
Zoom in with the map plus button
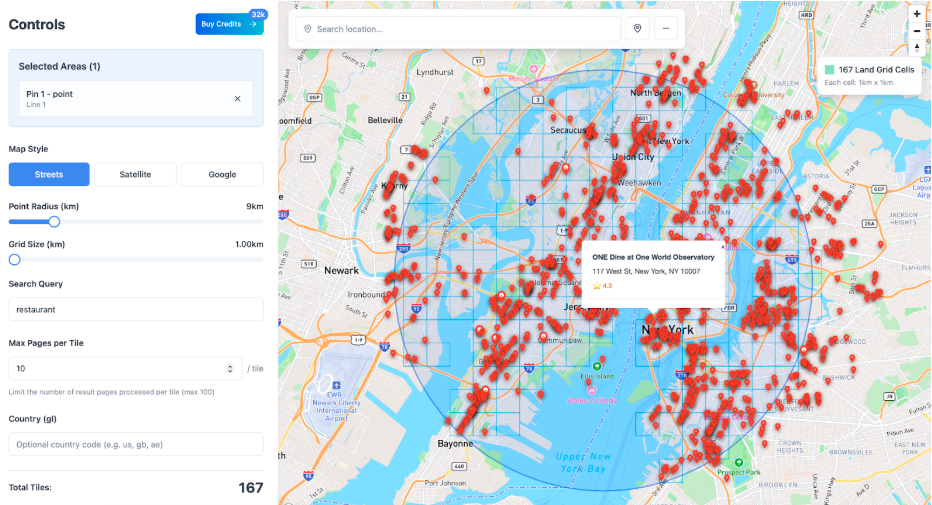click(x=917, y=14)
